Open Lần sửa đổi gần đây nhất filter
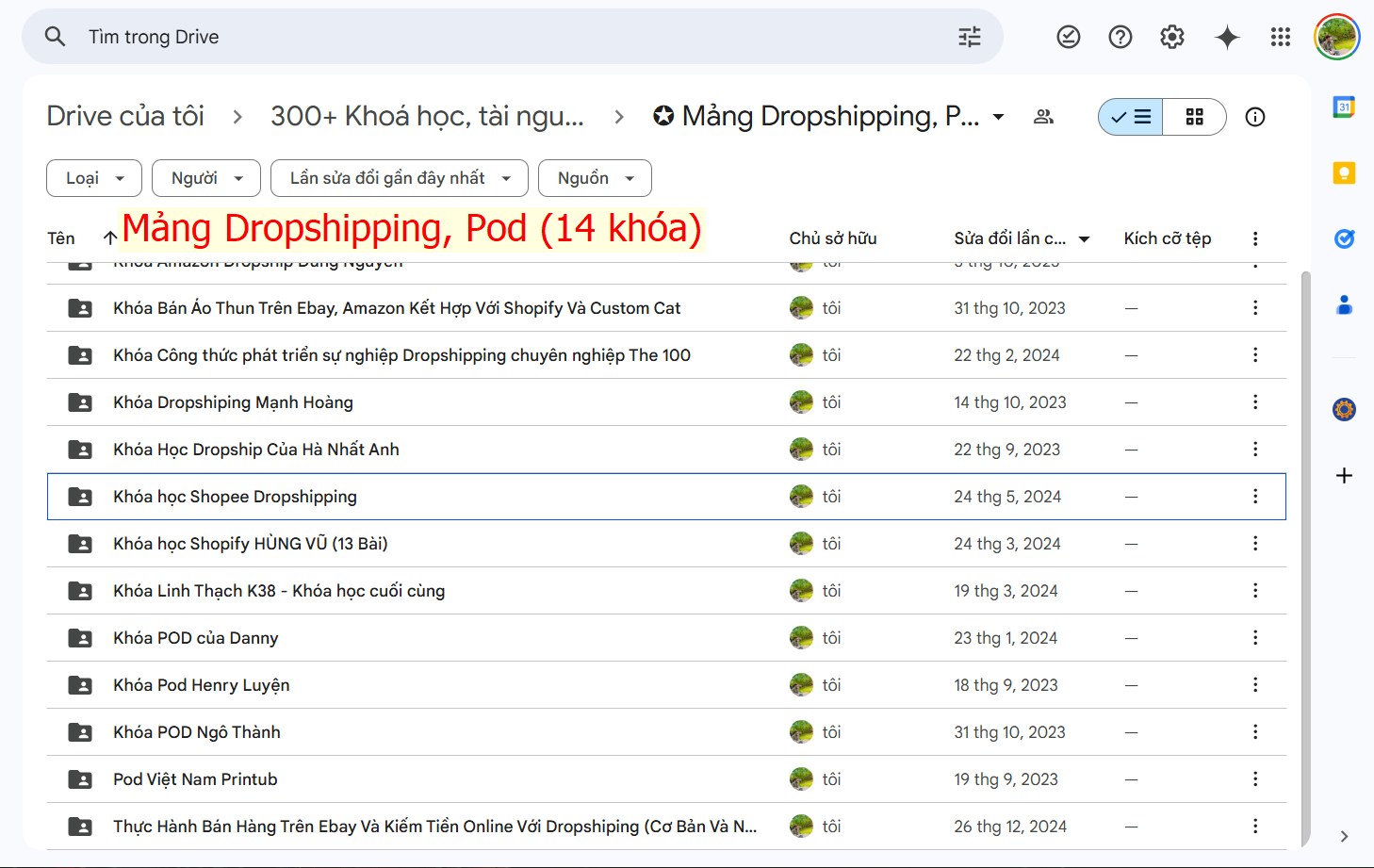 (400, 178)
